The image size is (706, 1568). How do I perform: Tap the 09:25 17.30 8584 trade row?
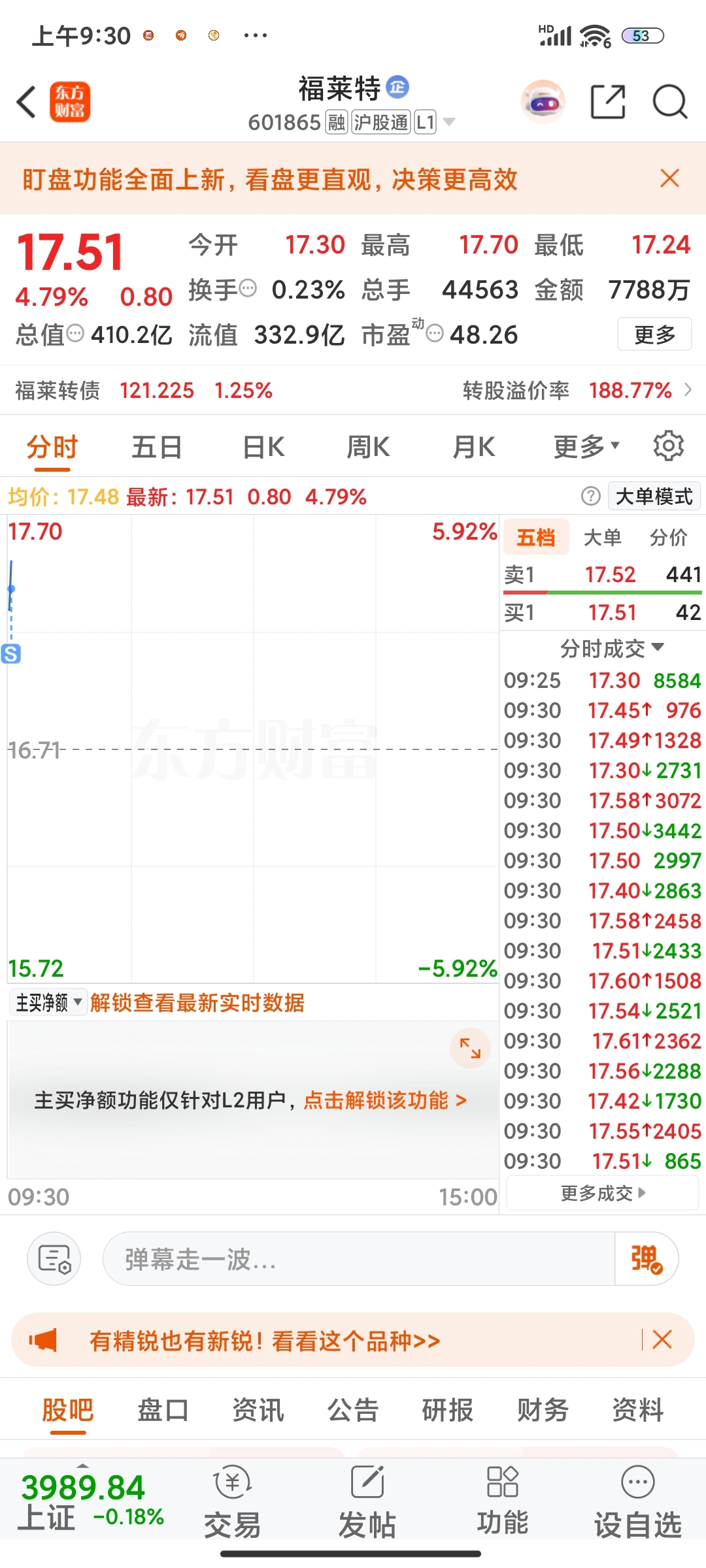click(603, 680)
